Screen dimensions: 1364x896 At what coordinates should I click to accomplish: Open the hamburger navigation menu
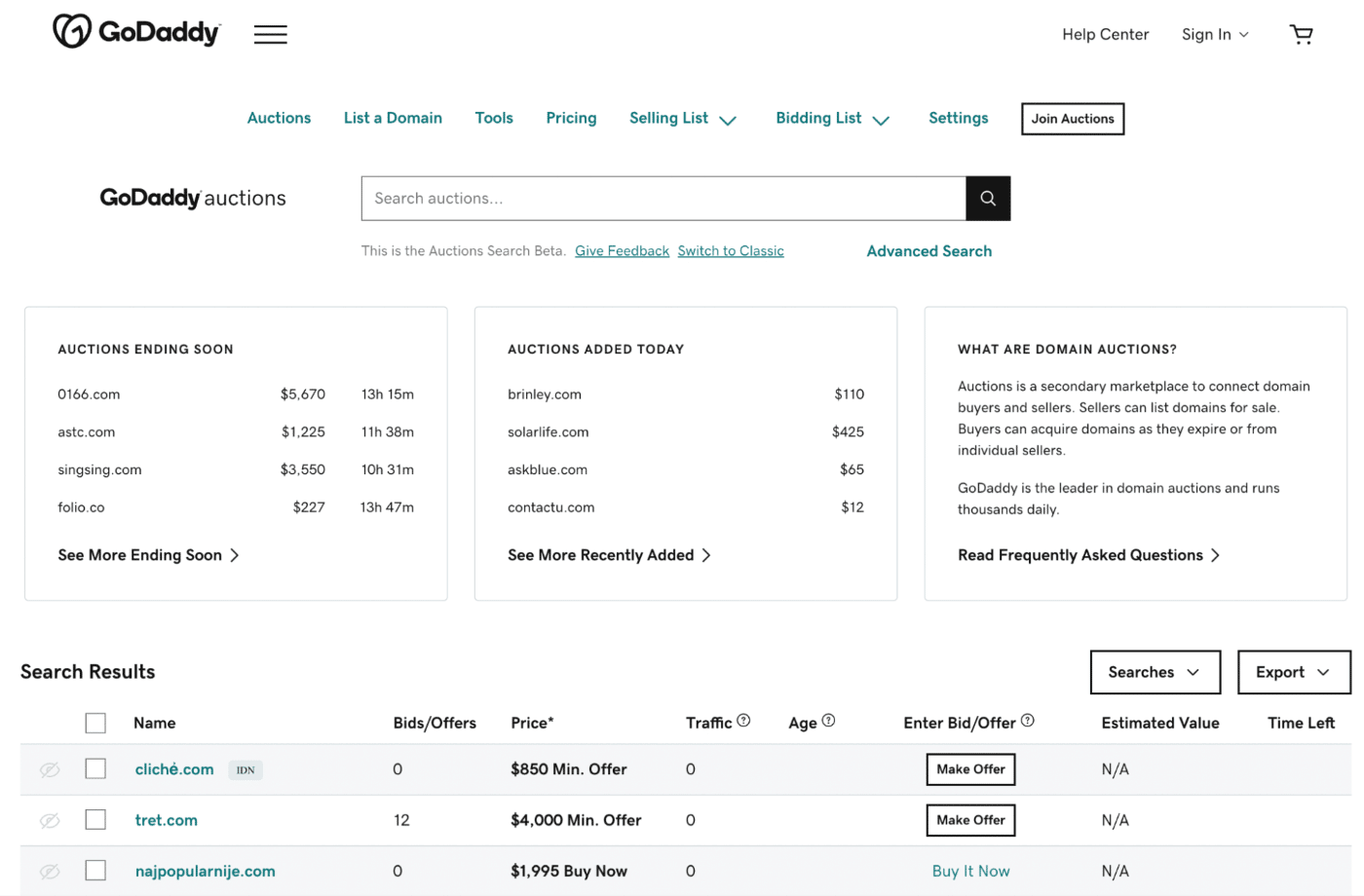(x=270, y=33)
